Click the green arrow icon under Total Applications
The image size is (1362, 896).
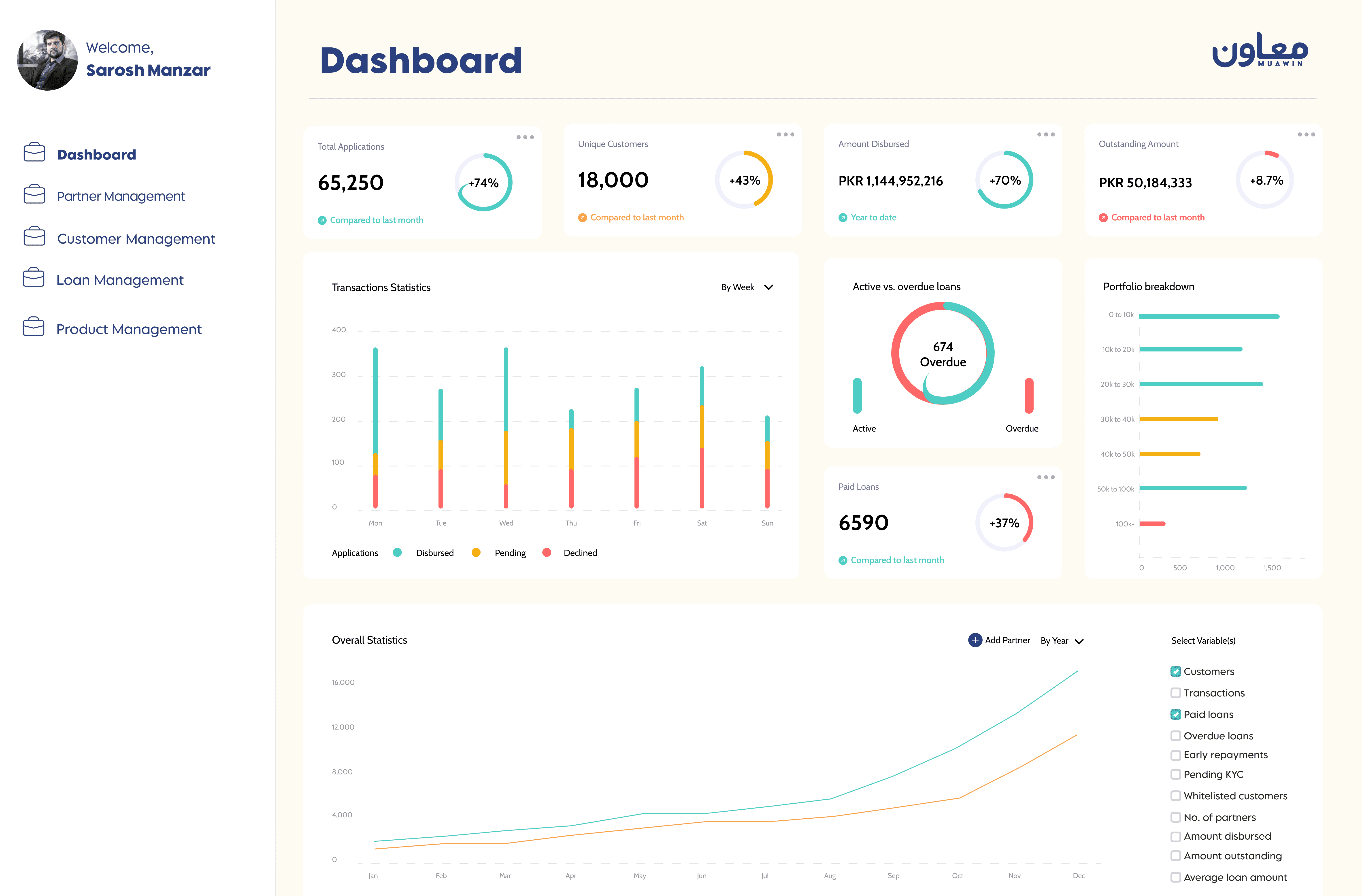322,220
